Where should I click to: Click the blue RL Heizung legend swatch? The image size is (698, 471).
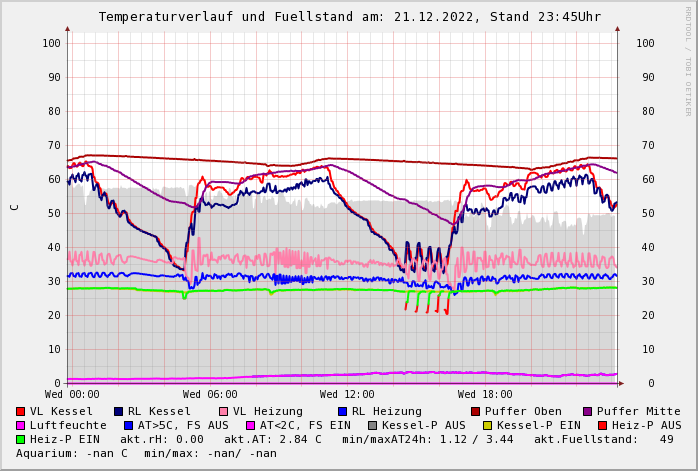(x=342, y=411)
